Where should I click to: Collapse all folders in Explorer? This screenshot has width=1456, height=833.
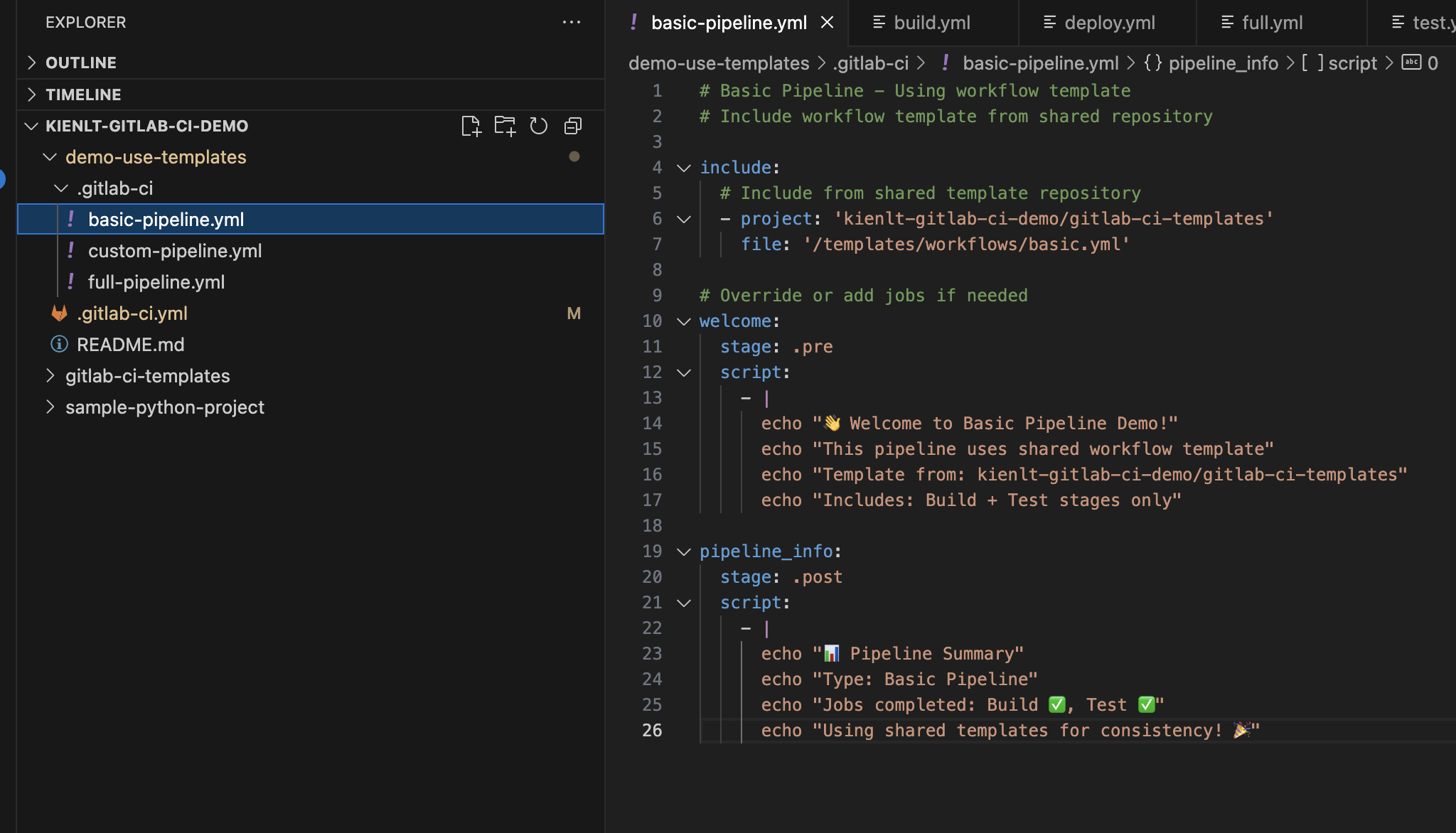tap(573, 126)
